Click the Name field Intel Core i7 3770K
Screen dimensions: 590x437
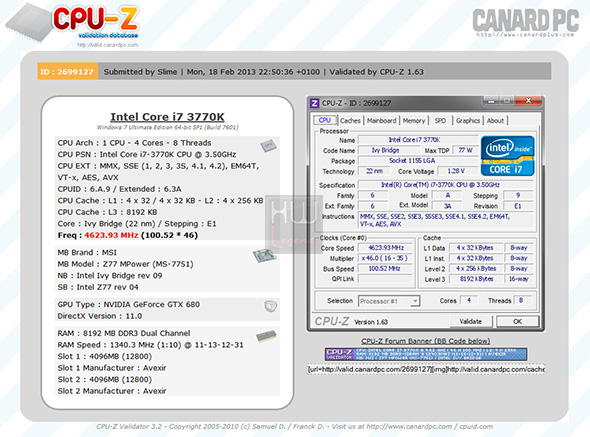click(x=418, y=140)
